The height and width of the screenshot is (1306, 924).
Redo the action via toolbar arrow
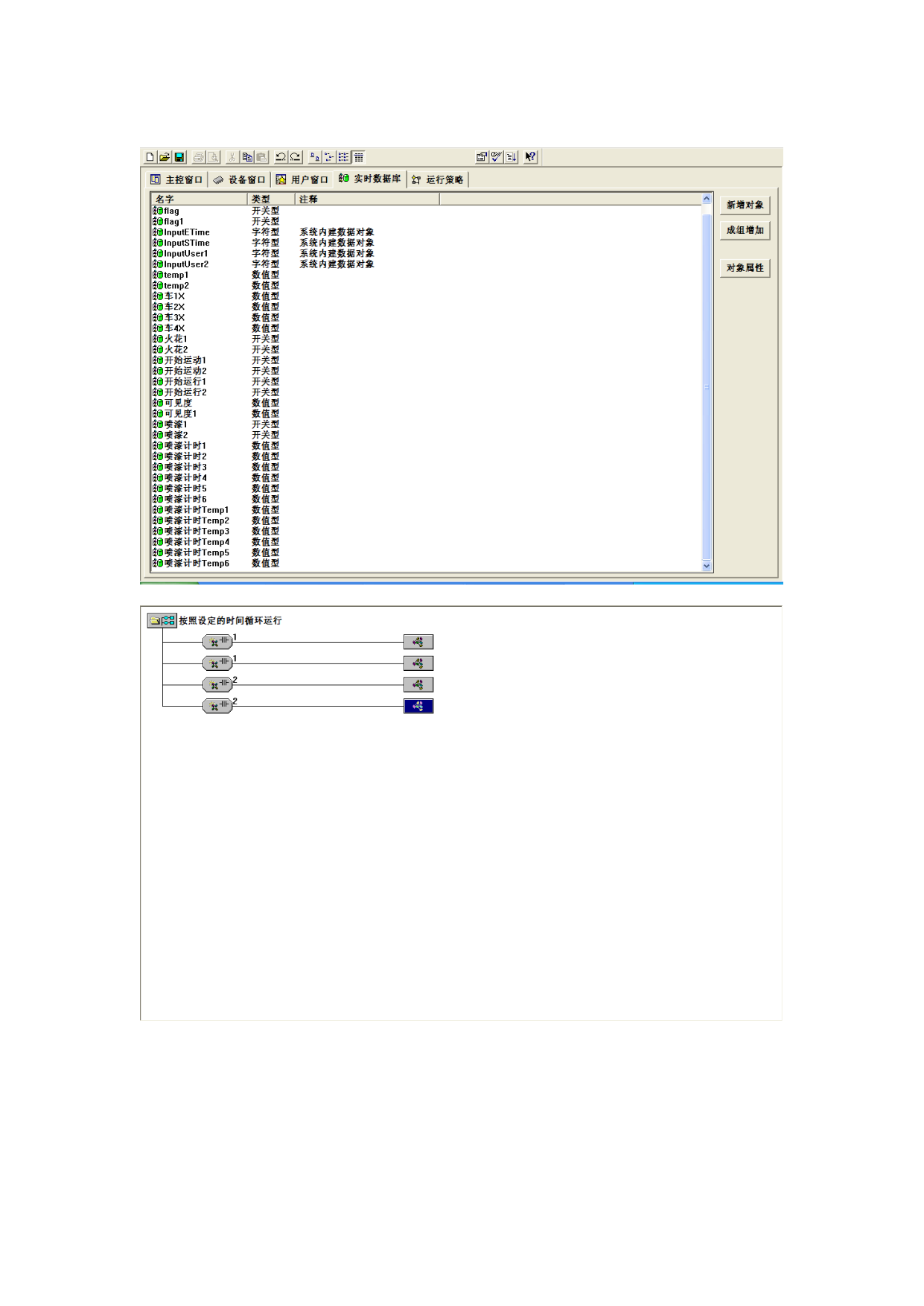pos(296,157)
